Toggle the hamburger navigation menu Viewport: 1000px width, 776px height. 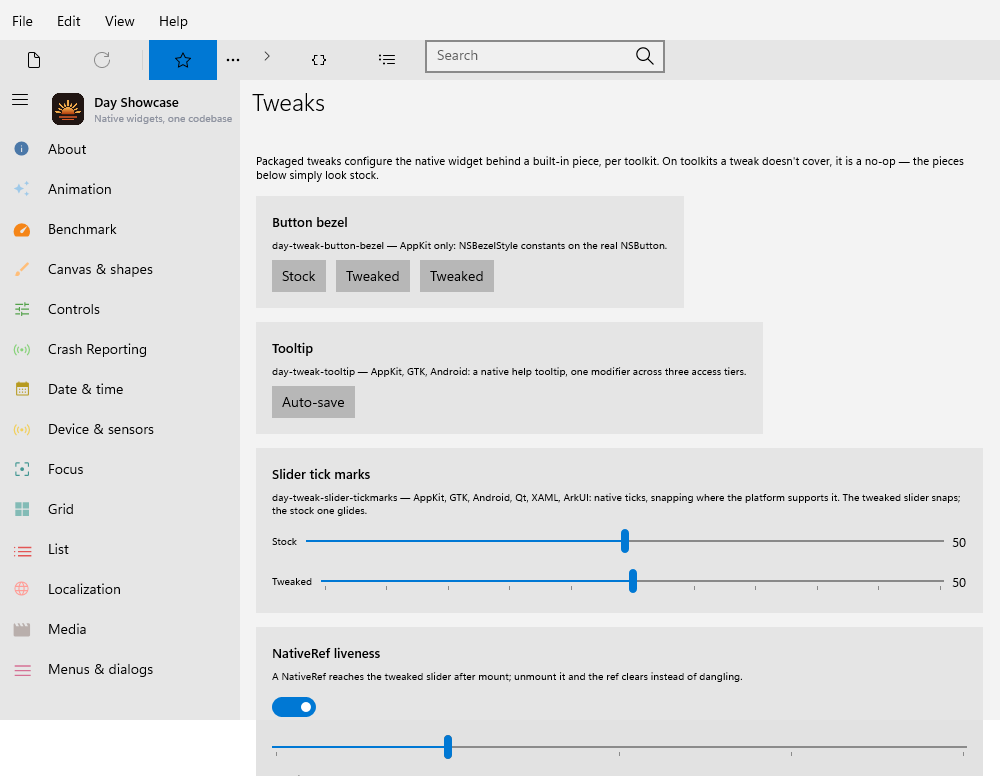tap(20, 99)
